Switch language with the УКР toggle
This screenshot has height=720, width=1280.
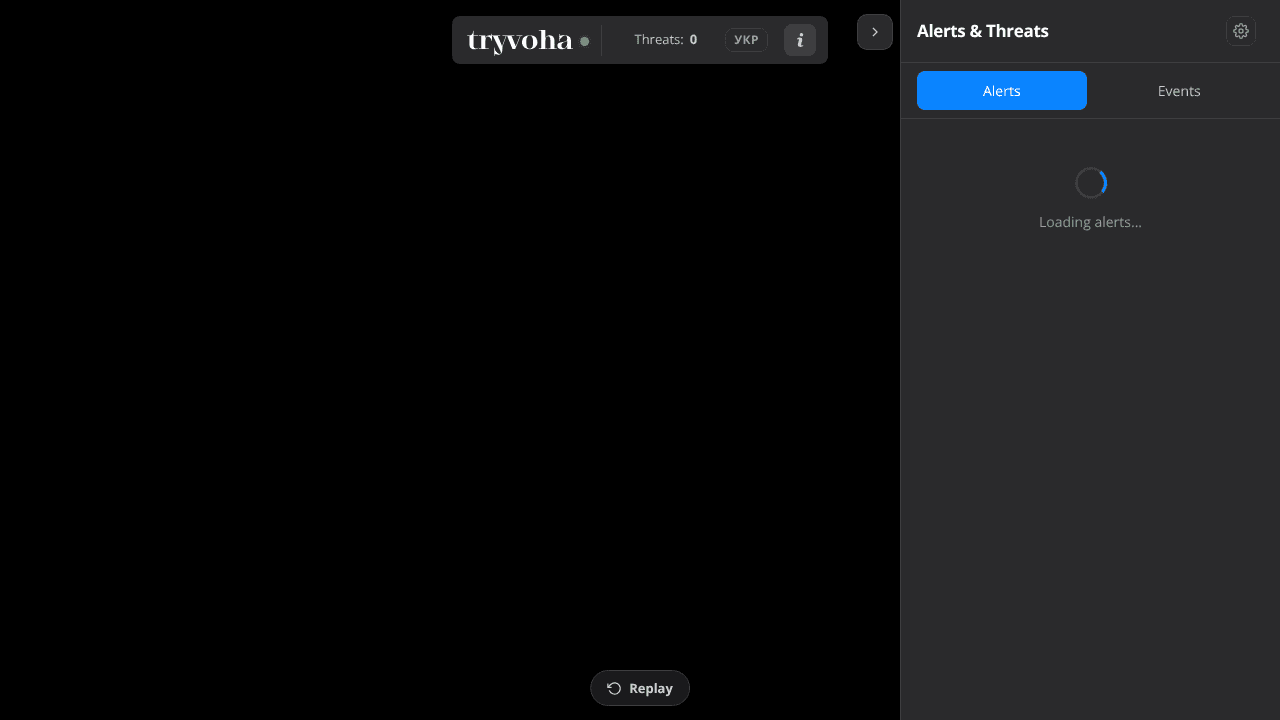click(746, 40)
